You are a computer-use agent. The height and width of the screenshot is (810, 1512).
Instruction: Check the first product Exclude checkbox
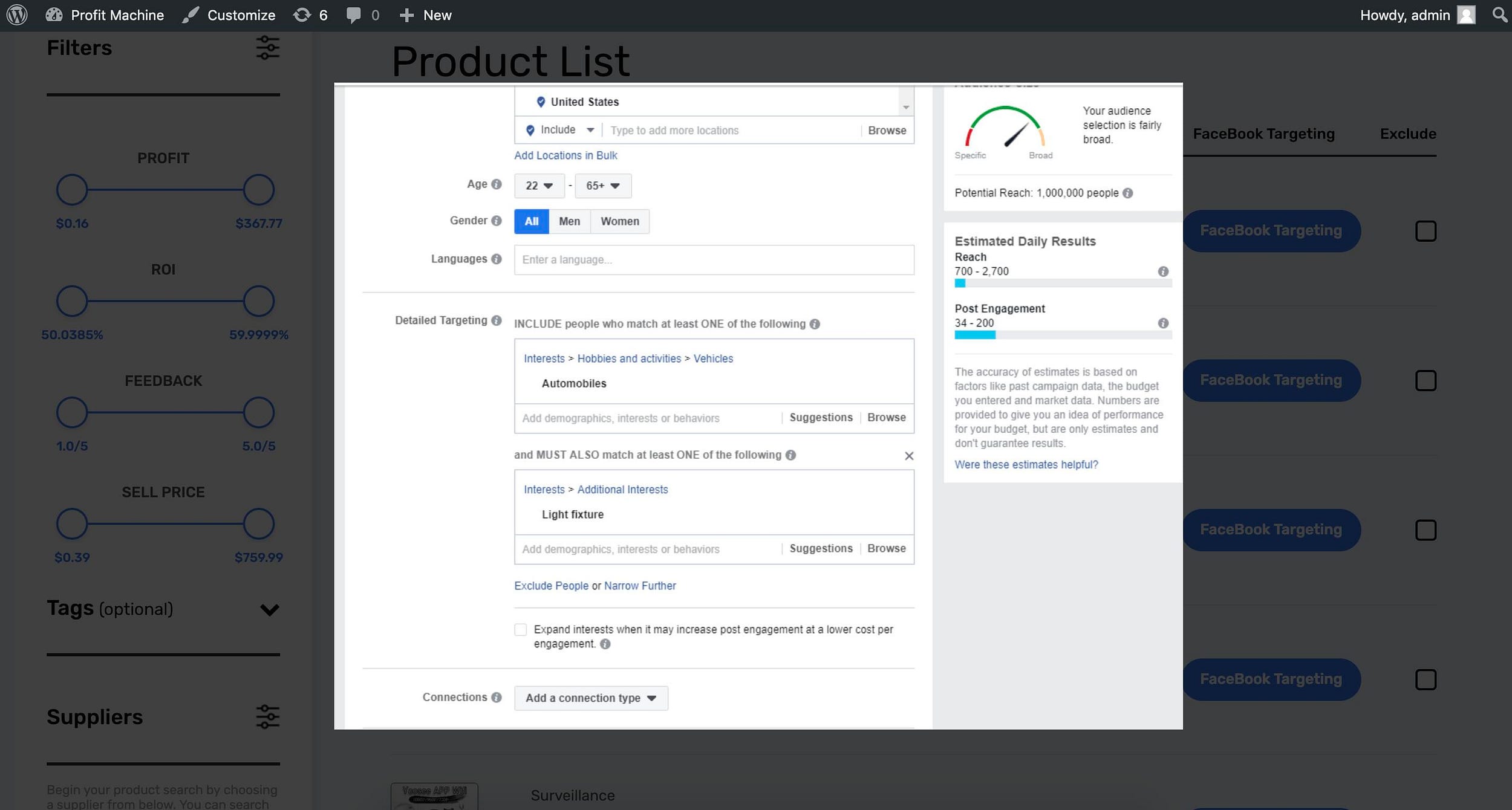1426,231
